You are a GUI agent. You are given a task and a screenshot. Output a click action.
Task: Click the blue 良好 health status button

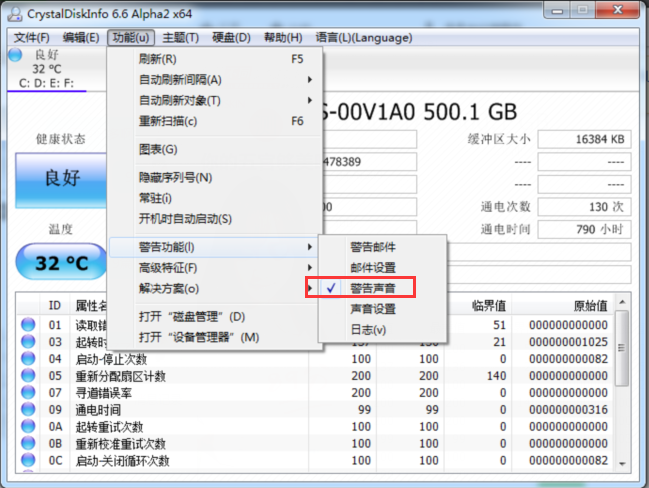(x=61, y=180)
